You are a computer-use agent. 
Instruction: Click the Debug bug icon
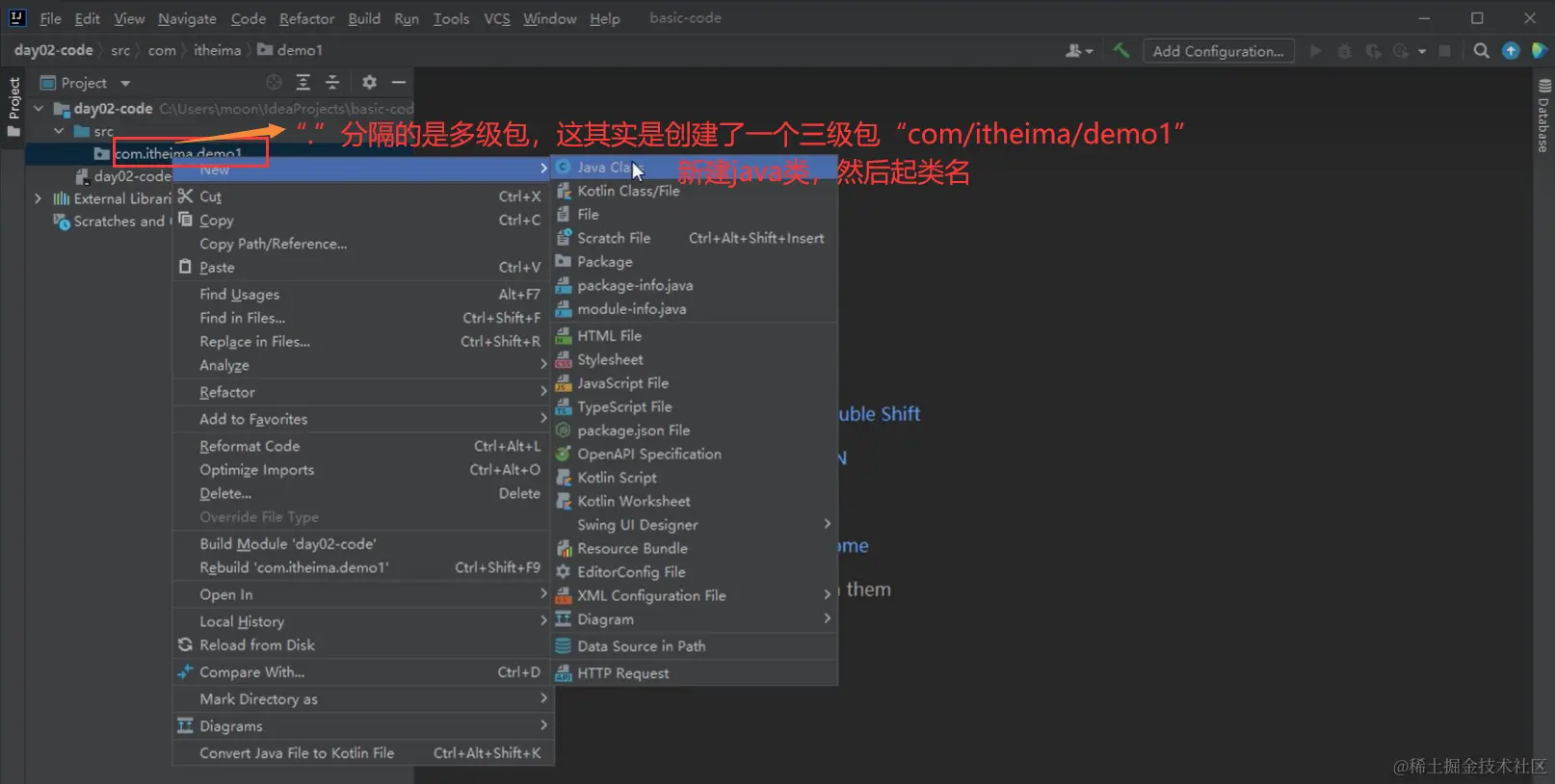1344,51
